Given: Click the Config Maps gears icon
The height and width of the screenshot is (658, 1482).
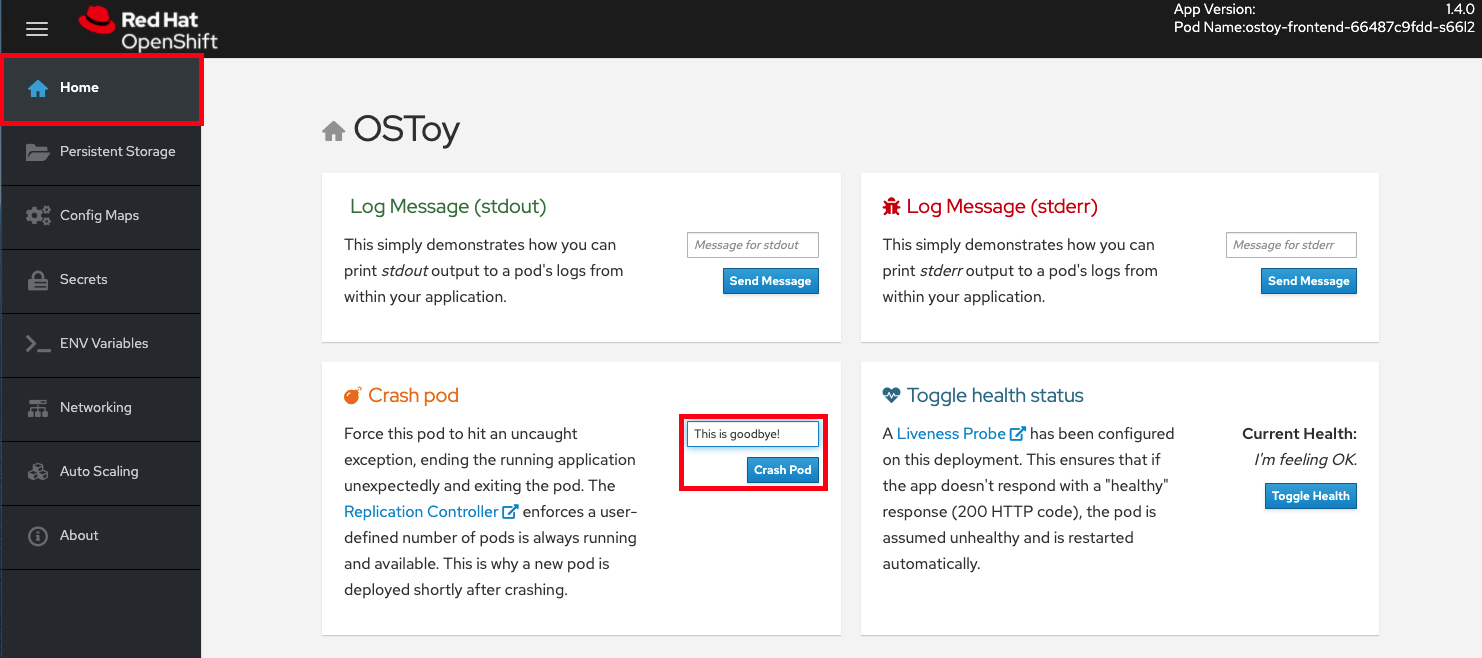Looking at the screenshot, I should [x=38, y=216].
